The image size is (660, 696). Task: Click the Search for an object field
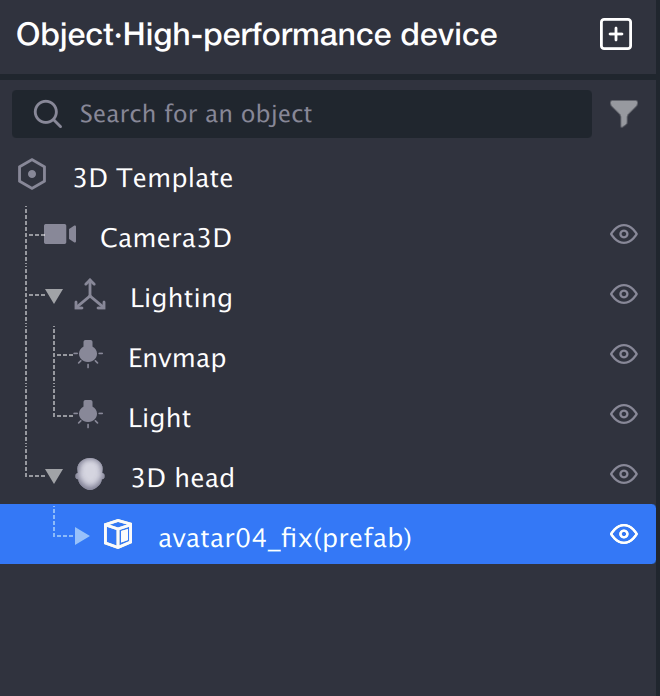(x=300, y=114)
